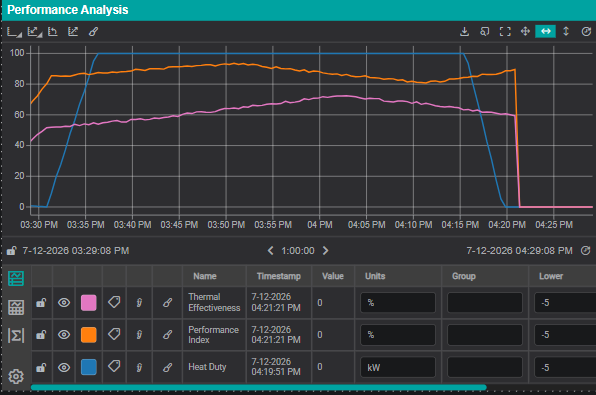Switch to the chart table view tab

pyautogui.click(x=16, y=307)
